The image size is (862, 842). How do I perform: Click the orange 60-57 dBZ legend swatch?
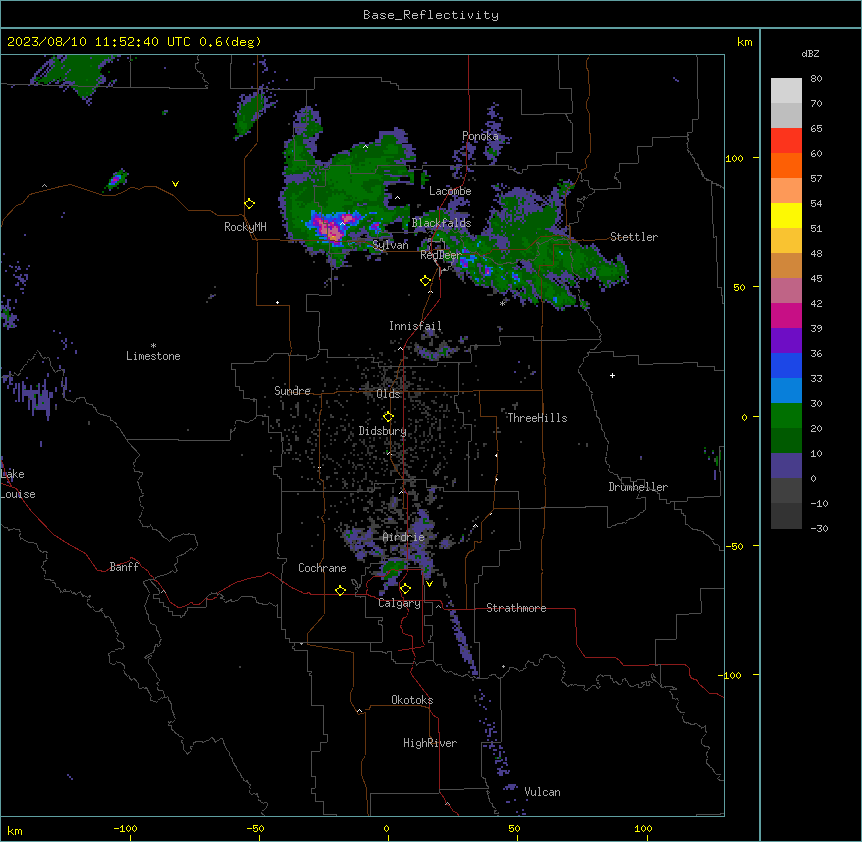pyautogui.click(x=786, y=165)
